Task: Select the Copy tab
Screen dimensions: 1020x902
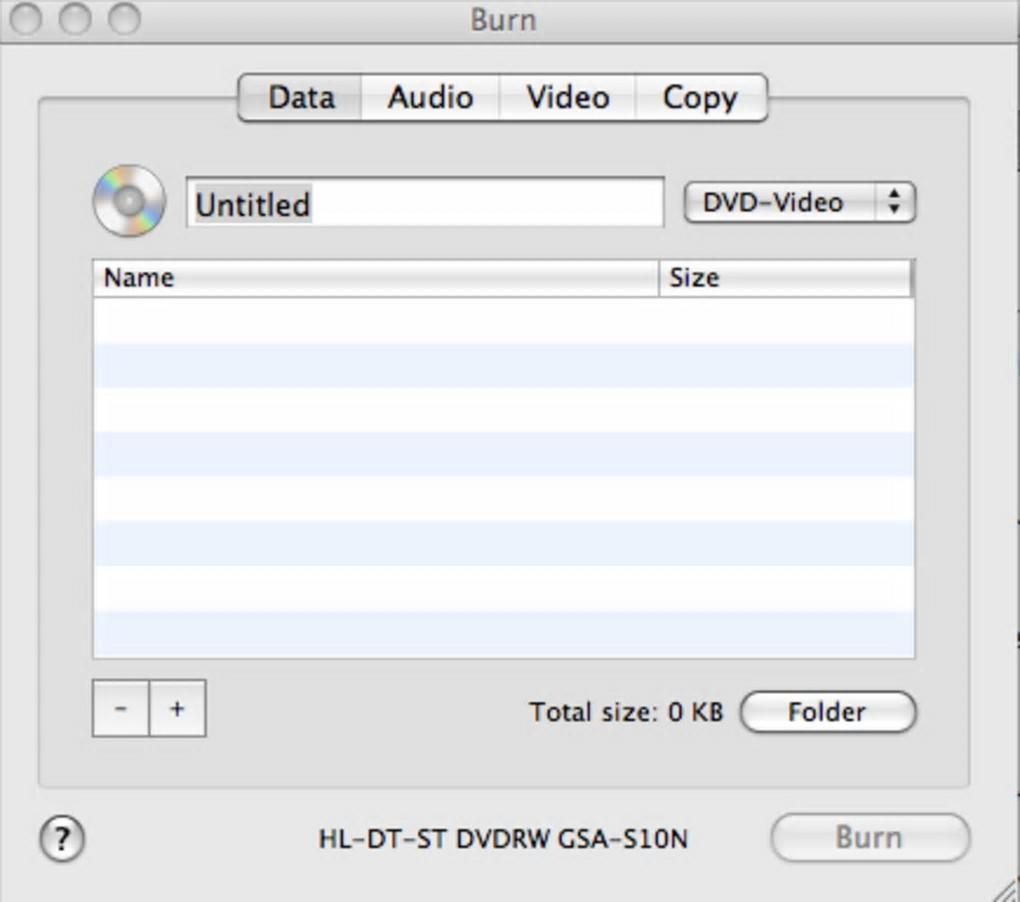Action: click(x=700, y=98)
